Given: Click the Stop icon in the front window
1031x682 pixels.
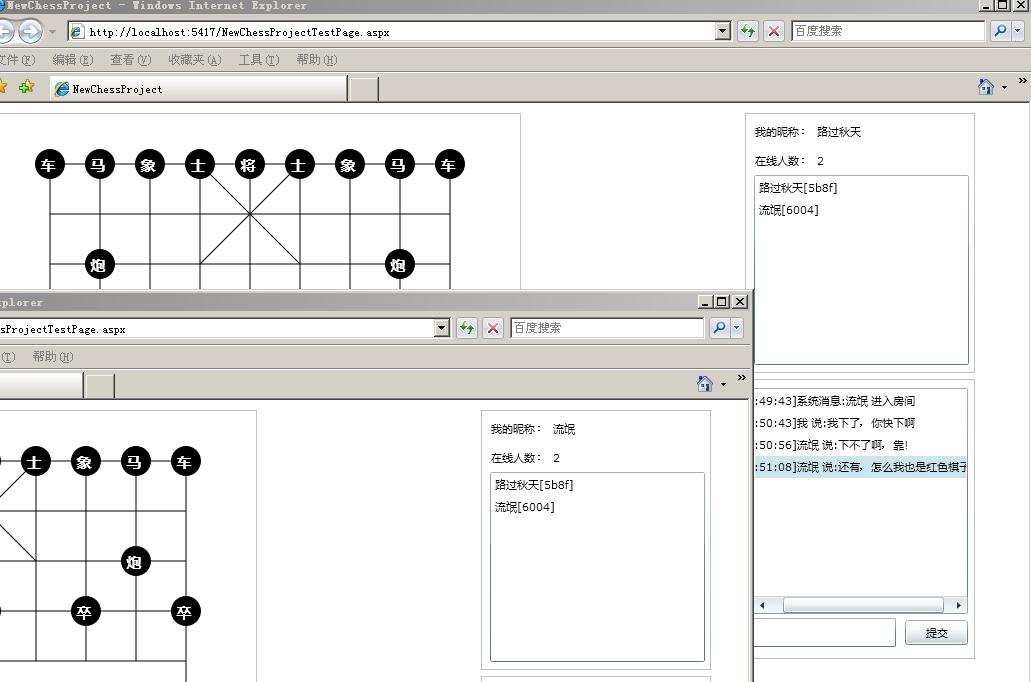Looking at the screenshot, I should click(493, 328).
